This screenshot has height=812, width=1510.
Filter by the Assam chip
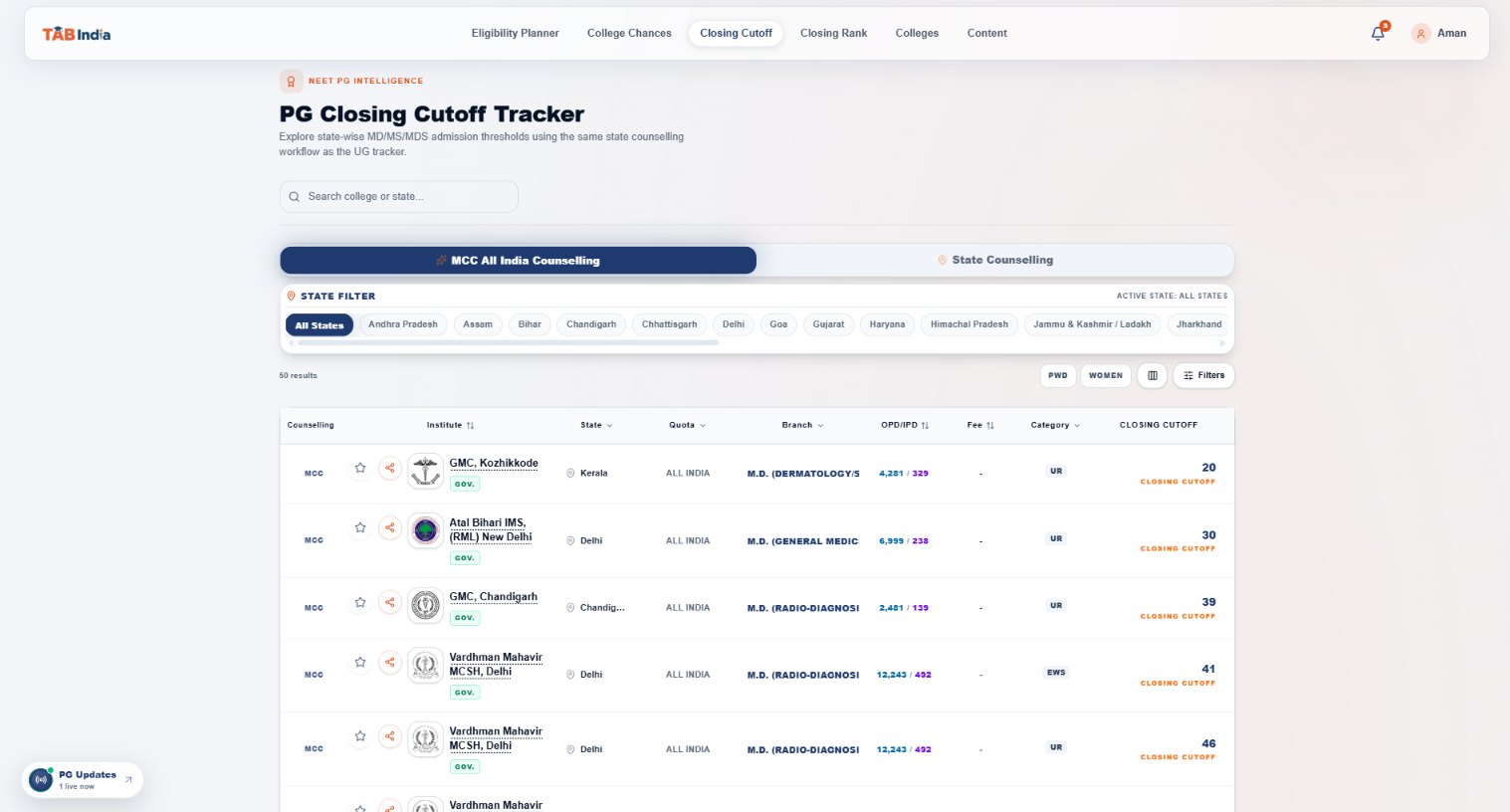tap(478, 324)
